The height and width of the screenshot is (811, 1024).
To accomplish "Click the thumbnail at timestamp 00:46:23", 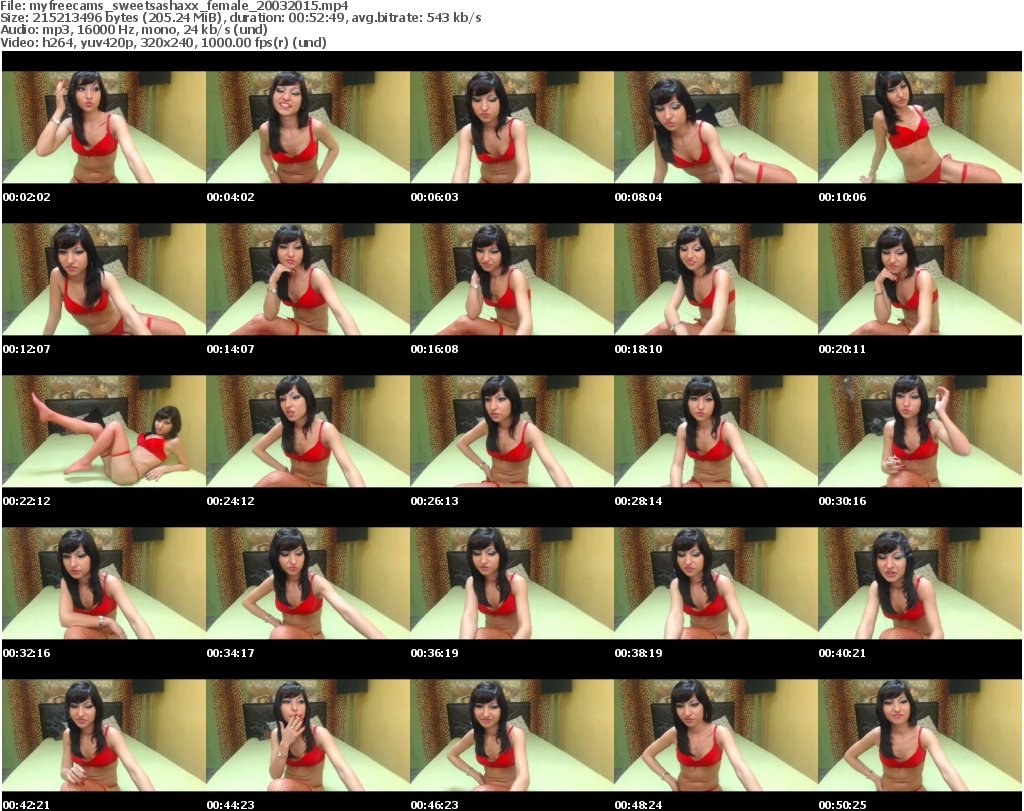I will click(512, 735).
